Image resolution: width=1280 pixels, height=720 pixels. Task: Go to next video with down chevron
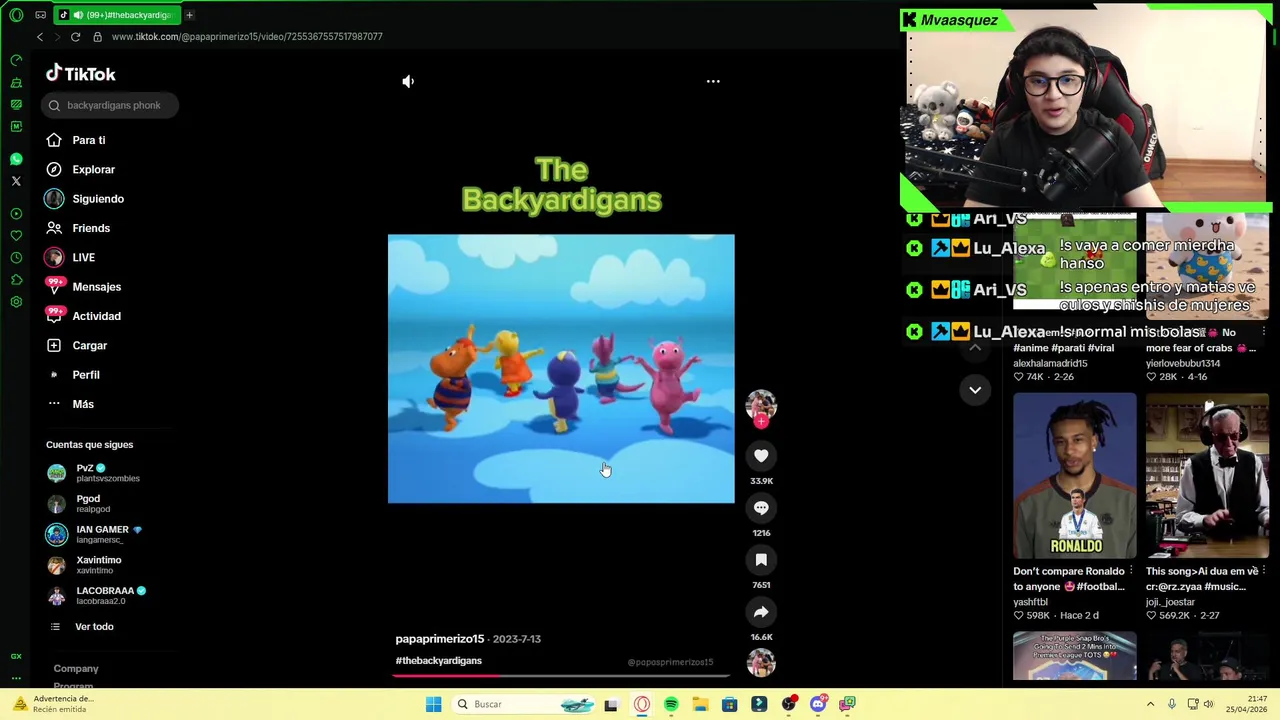tap(975, 390)
